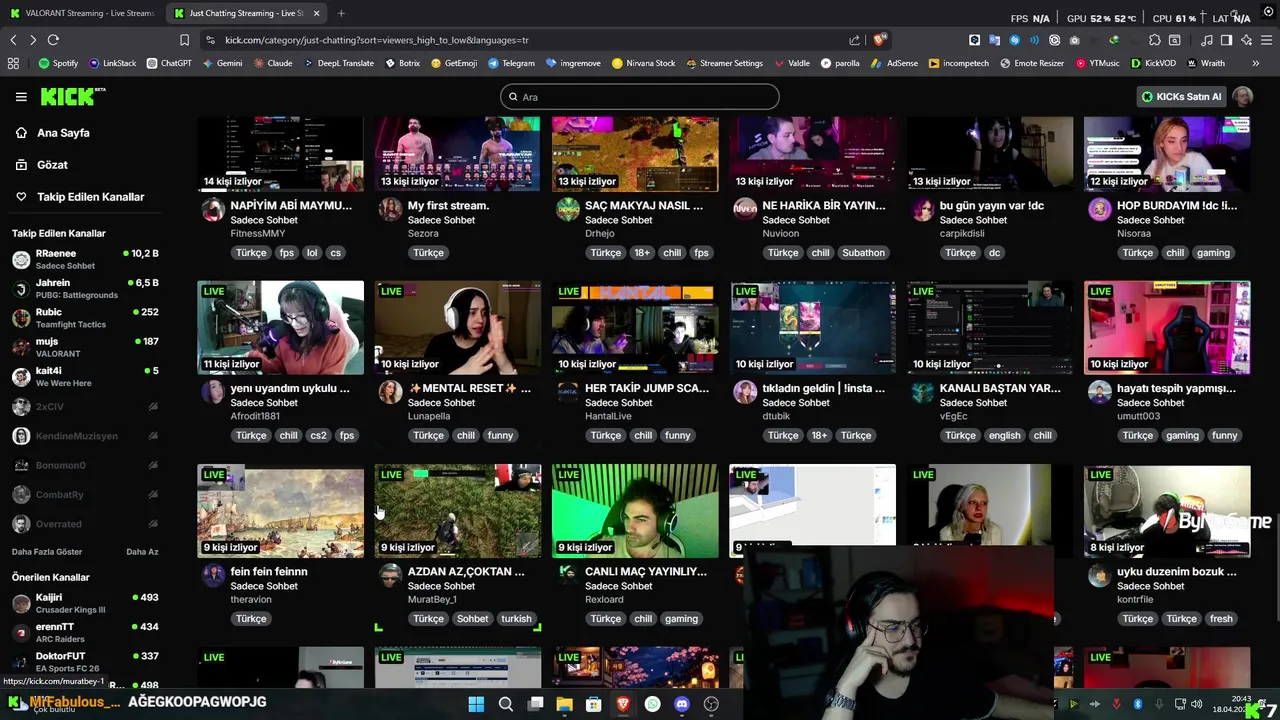
Task: Click Sezora channel name
Action: coord(423,234)
